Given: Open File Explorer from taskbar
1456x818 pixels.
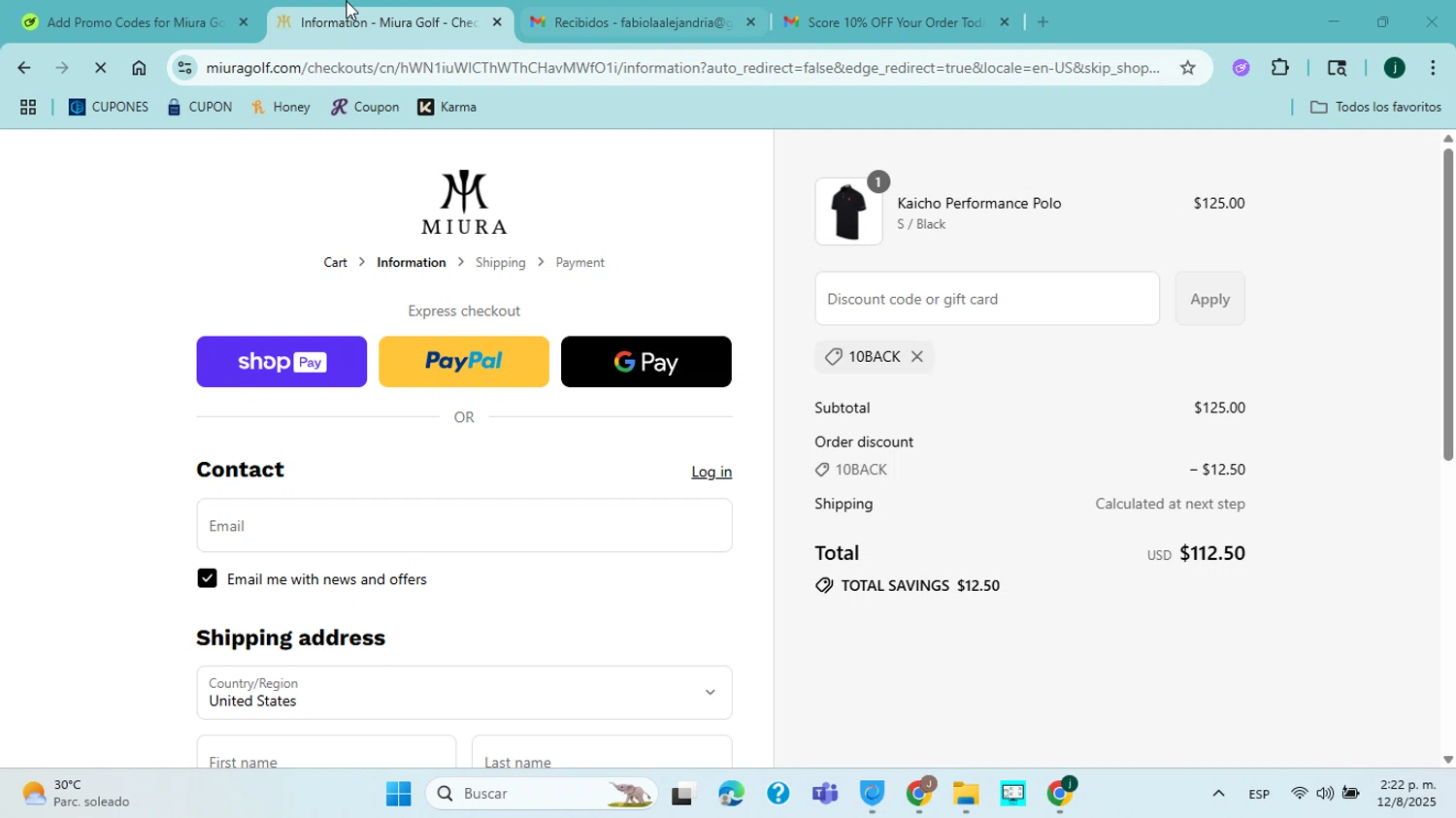Looking at the screenshot, I should coord(965,794).
